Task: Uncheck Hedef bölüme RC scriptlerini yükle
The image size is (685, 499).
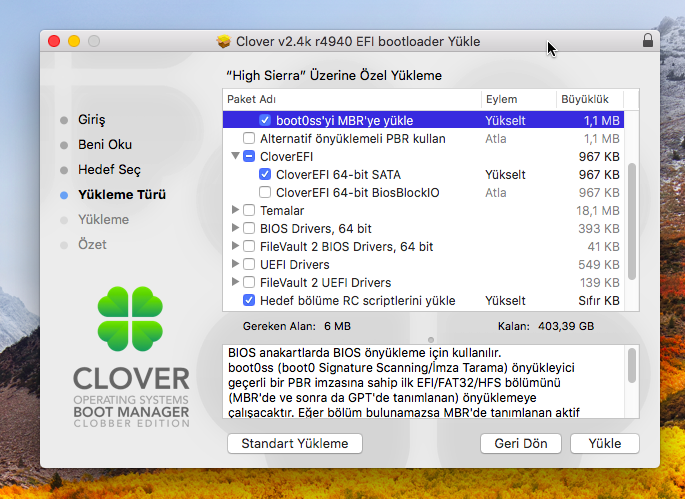Action: click(249, 300)
